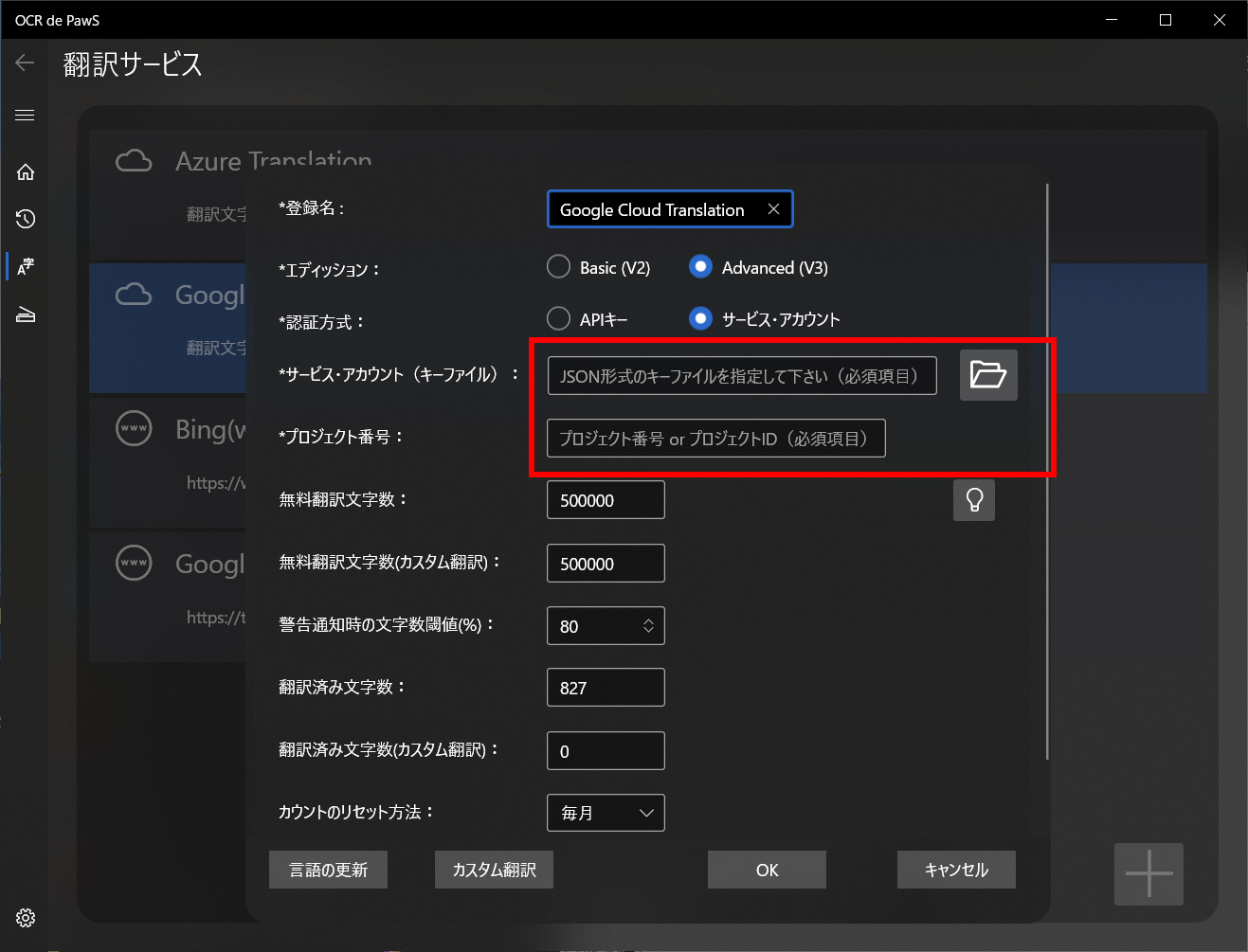
Task: Click the back arrow icon
Action: coord(25,63)
